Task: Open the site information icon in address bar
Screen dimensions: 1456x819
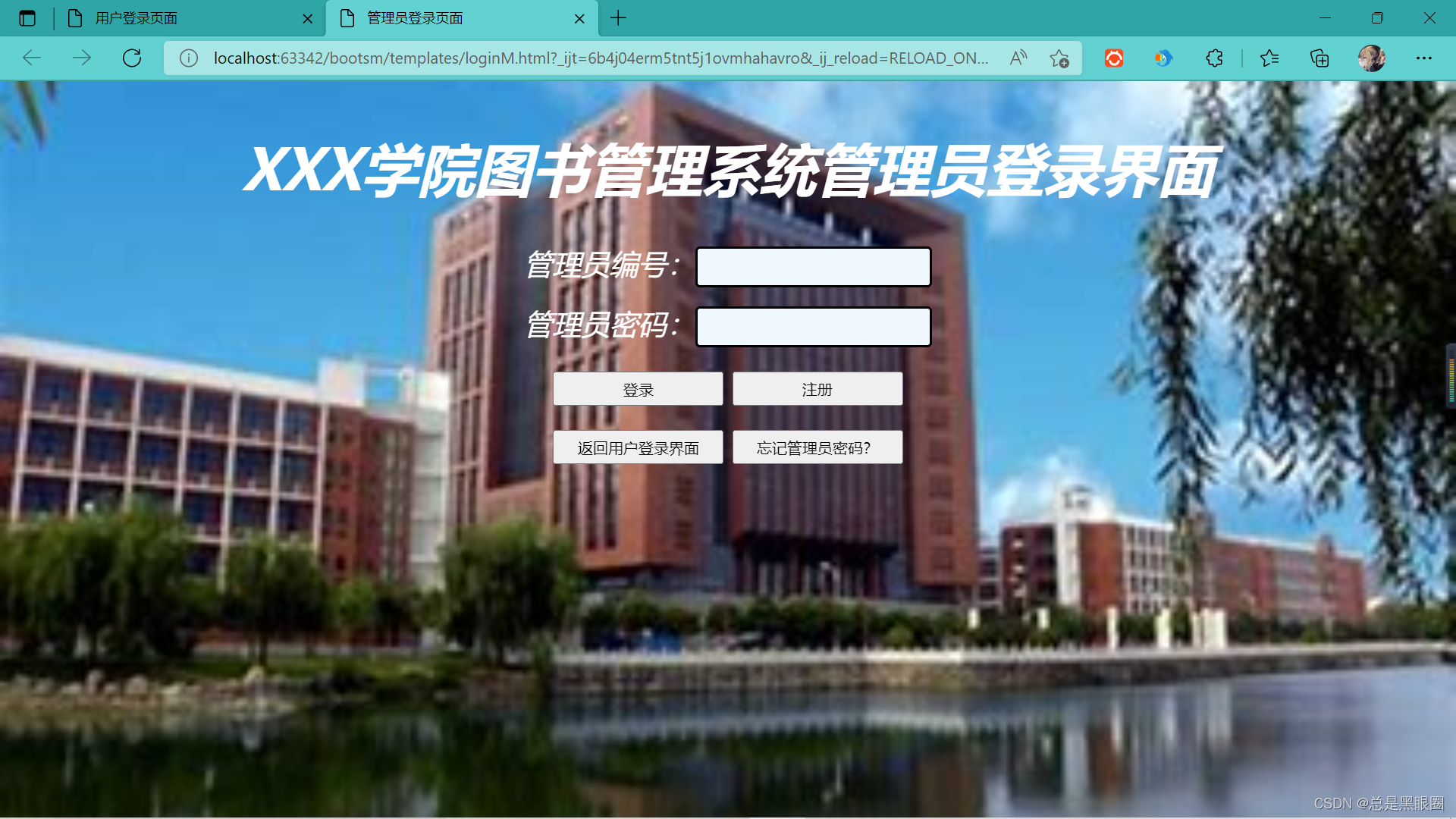Action: (x=189, y=58)
